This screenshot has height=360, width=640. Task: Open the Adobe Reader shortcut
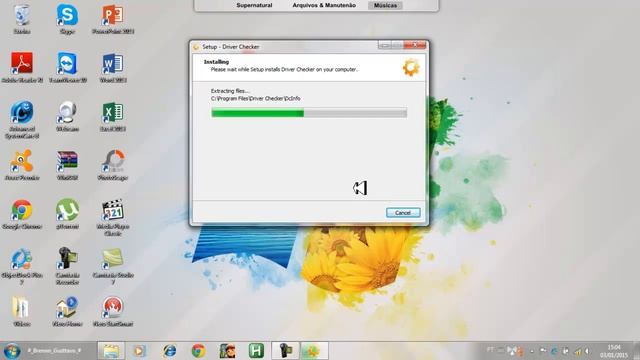(22, 68)
